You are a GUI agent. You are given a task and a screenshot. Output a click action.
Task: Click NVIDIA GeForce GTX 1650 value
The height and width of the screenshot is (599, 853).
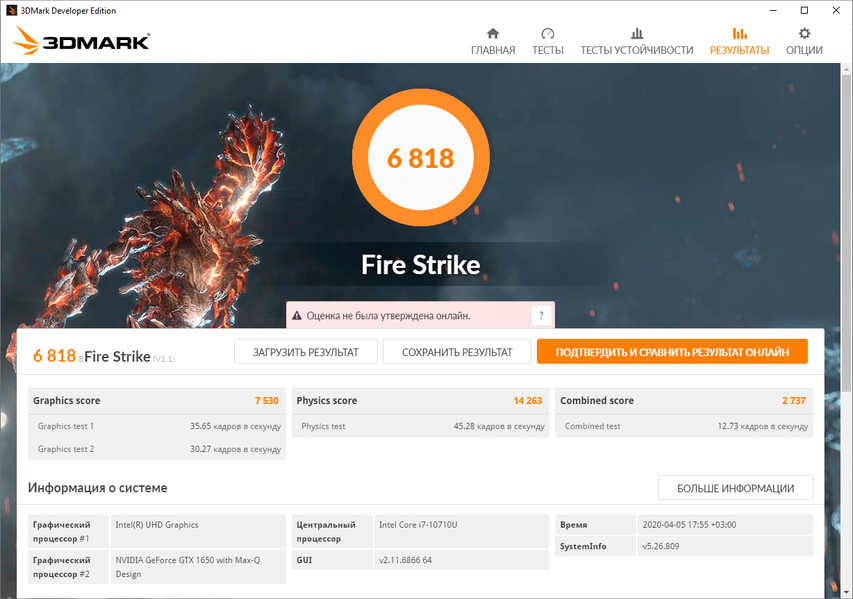[x=188, y=567]
